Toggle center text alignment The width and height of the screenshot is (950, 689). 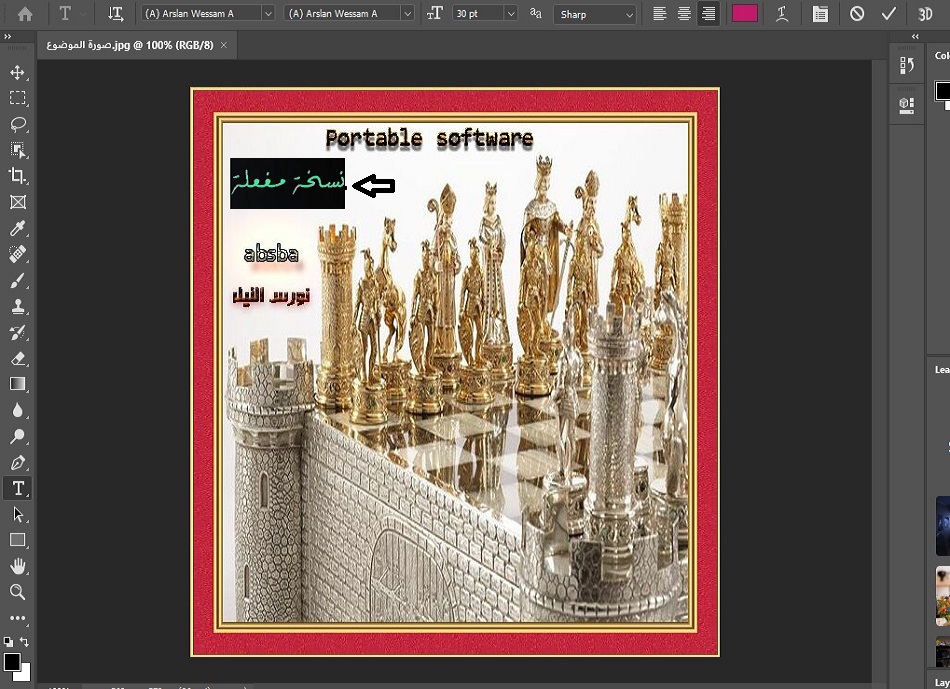[x=684, y=14]
